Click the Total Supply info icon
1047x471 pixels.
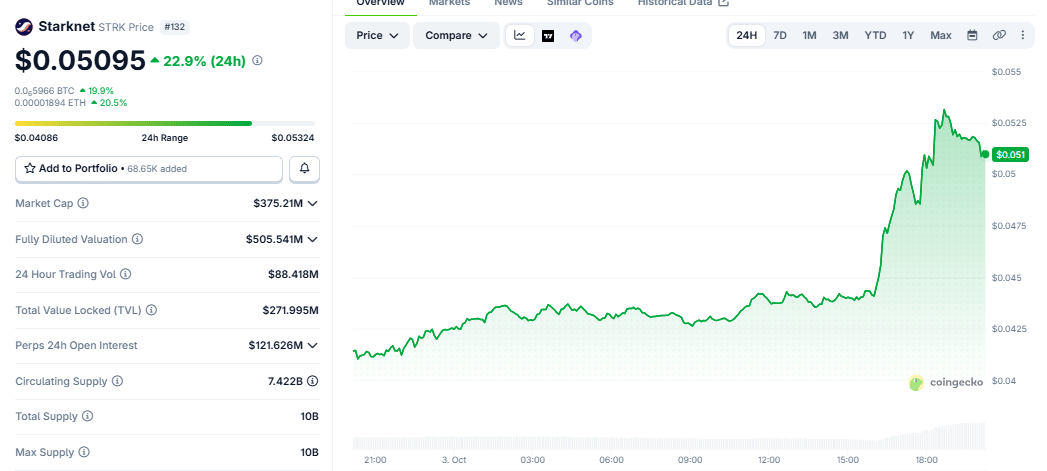click(x=87, y=416)
